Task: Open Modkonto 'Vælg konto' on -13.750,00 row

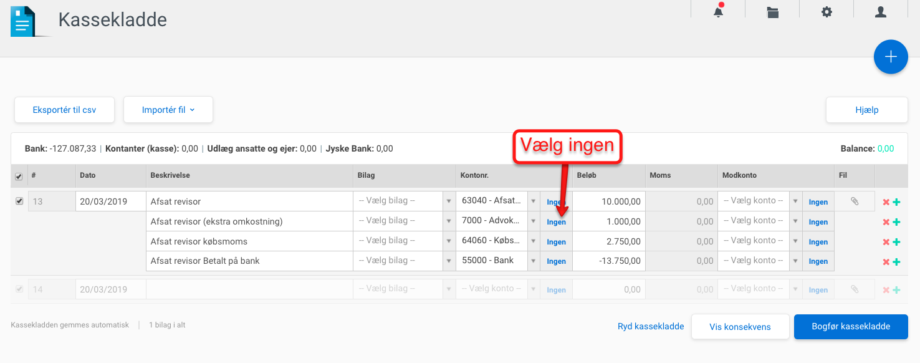Action: pyautogui.click(x=759, y=261)
